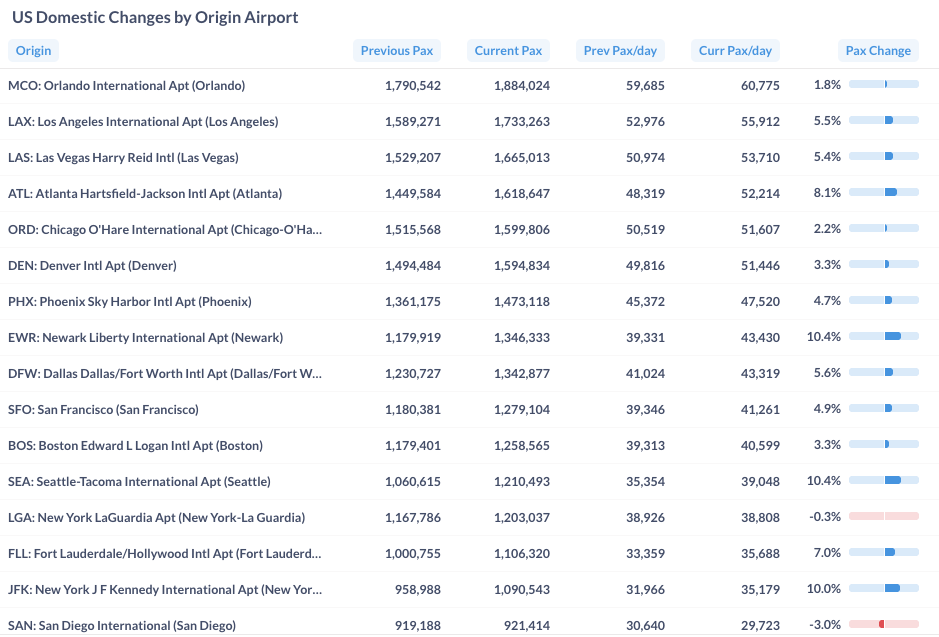The height and width of the screenshot is (637, 939).
Task: Sort by Previous Pax column header
Action: pos(397,51)
